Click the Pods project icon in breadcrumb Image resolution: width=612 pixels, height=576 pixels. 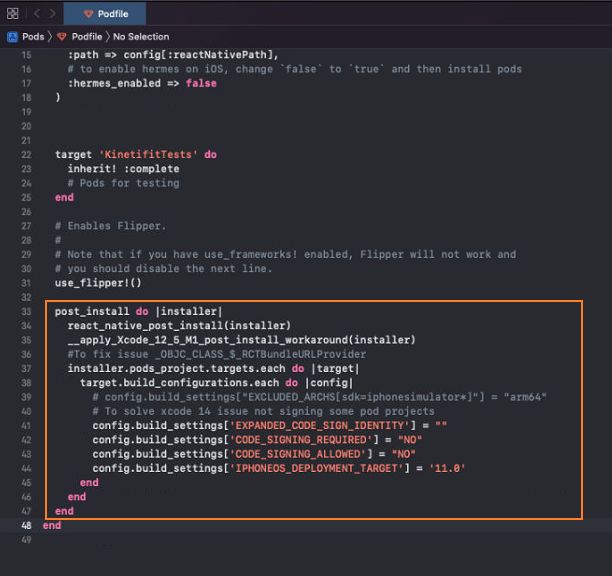click(x=12, y=37)
